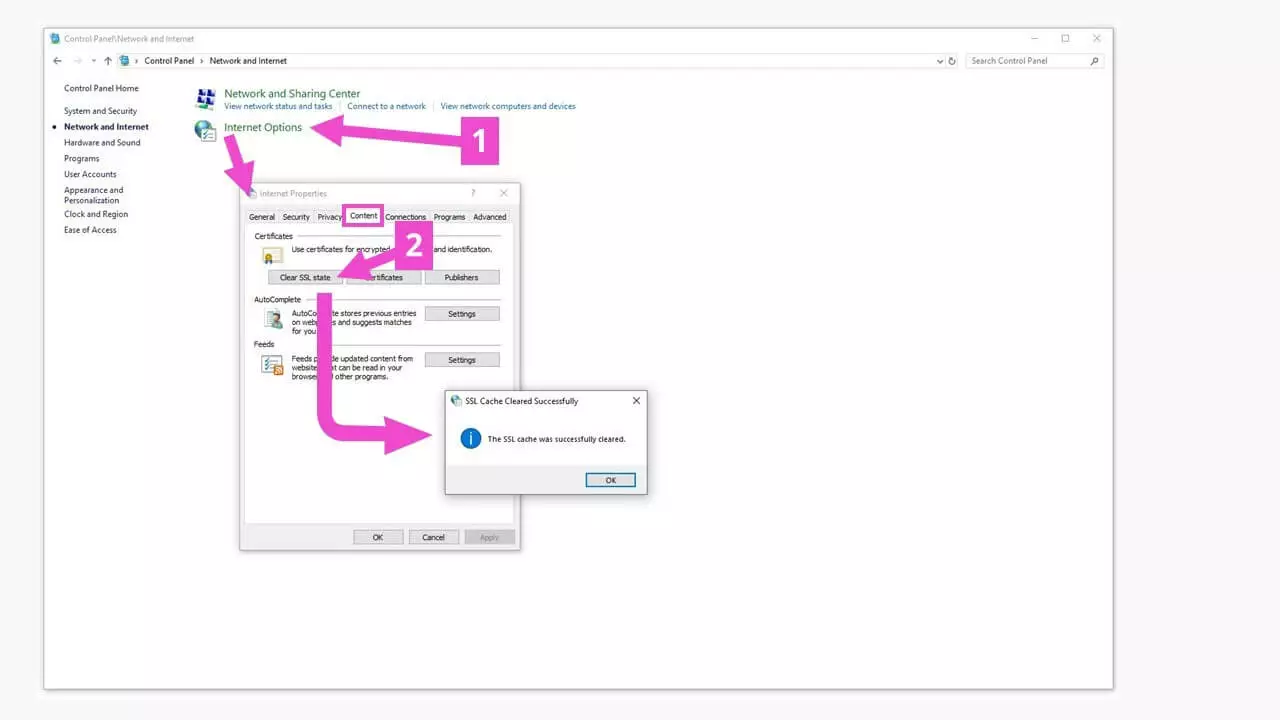The image size is (1280, 720).
Task: Maximize the Control Panel window
Action: pos(1065,38)
